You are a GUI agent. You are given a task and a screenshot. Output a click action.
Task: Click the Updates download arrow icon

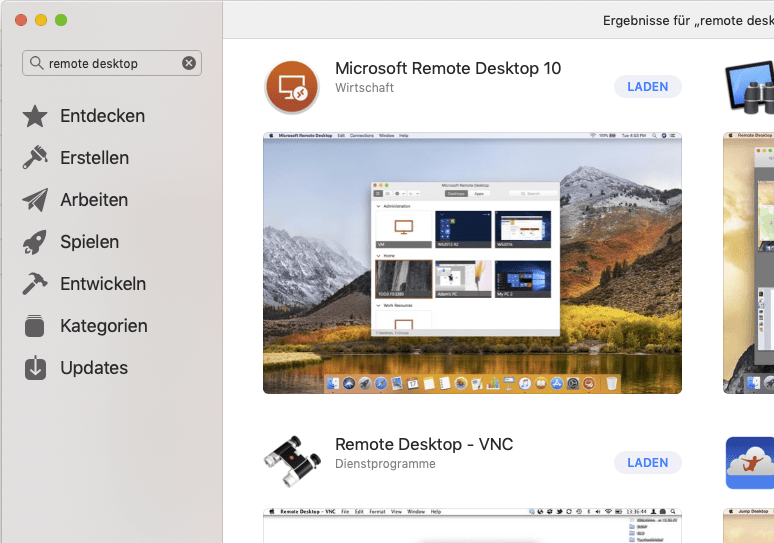point(35,368)
